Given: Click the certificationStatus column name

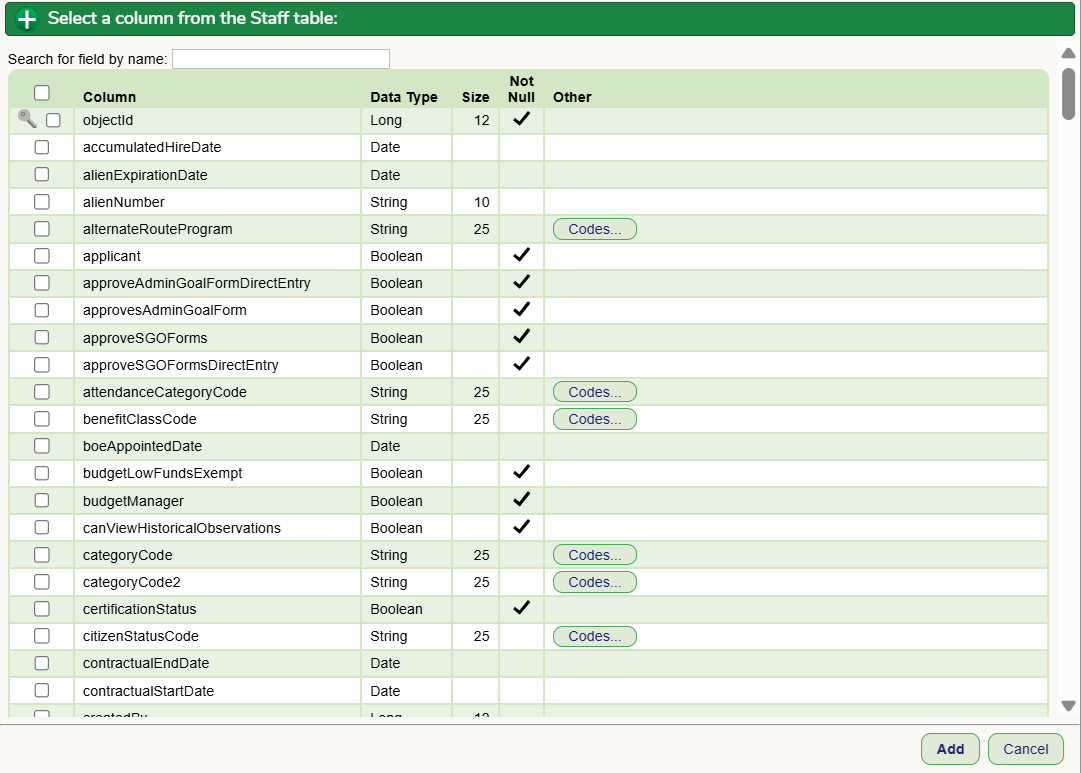Looking at the screenshot, I should [139, 610].
